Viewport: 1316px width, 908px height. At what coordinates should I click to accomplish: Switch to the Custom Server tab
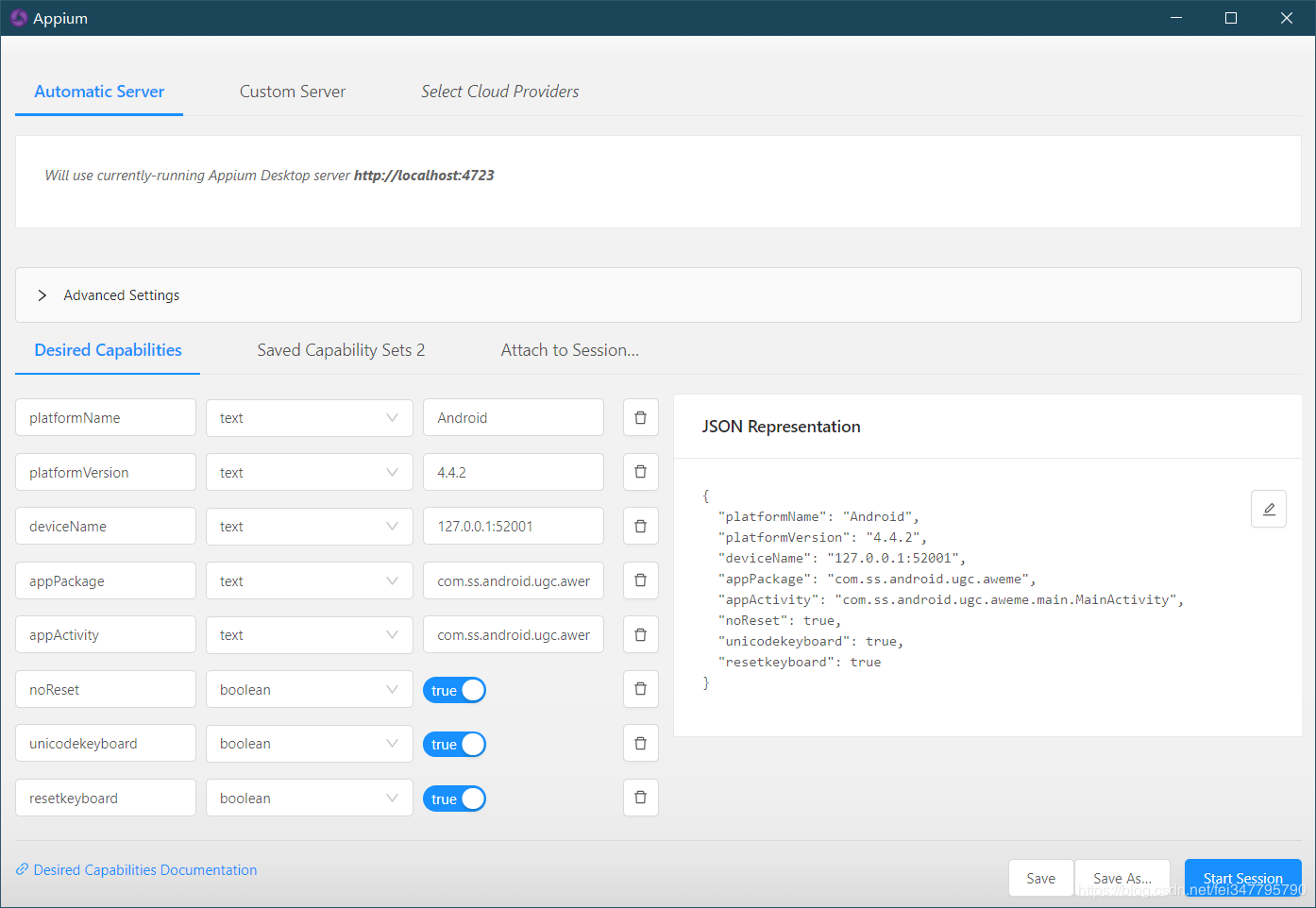tap(293, 92)
